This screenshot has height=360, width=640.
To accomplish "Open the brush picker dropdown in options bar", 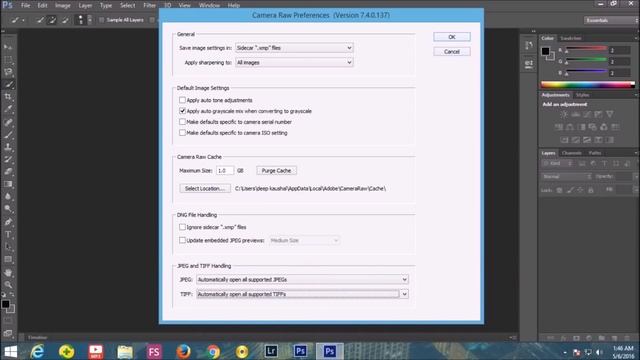I will pyautogui.click(x=90, y=20).
